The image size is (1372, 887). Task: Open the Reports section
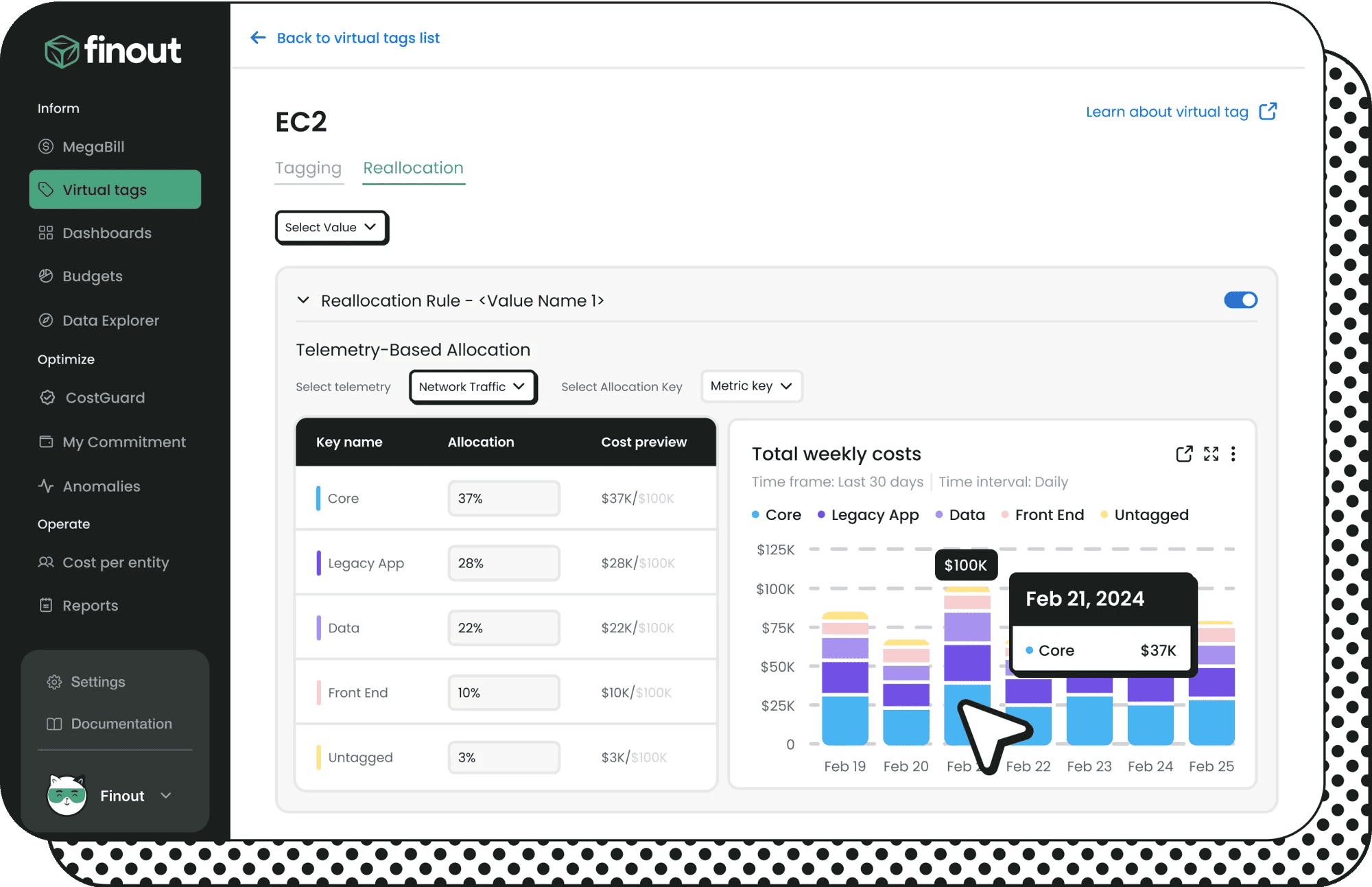90,605
